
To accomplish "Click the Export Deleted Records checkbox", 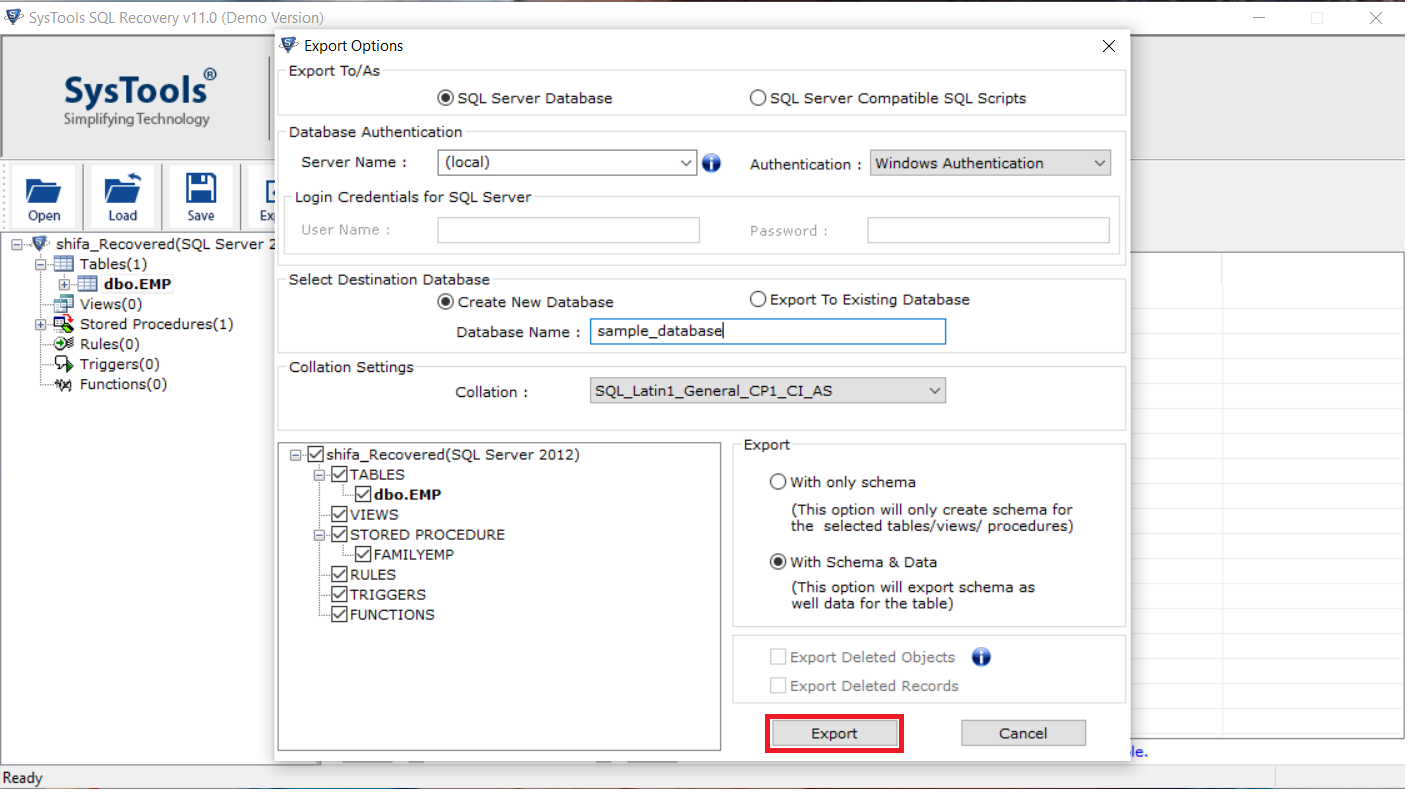I will (x=778, y=686).
